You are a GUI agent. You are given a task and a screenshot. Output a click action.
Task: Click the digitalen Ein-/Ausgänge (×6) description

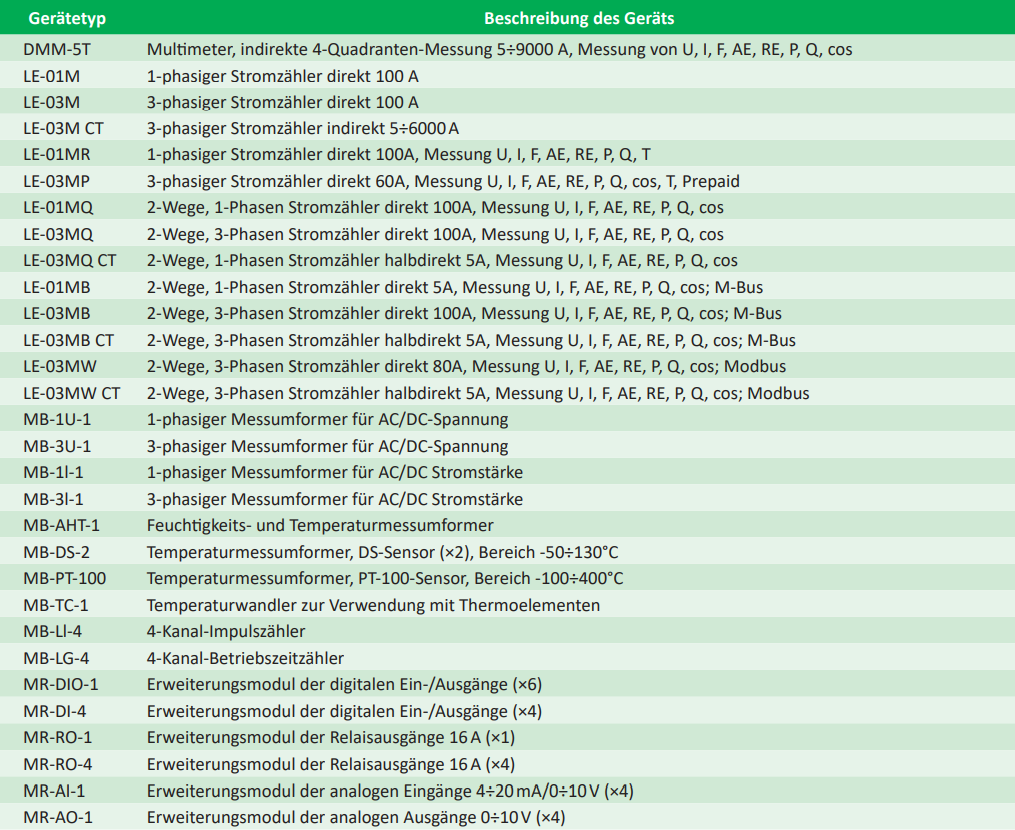click(344, 685)
